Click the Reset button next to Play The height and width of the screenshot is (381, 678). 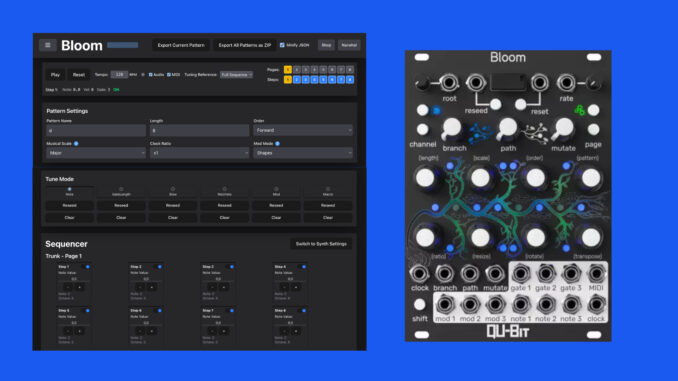pyautogui.click(x=79, y=75)
